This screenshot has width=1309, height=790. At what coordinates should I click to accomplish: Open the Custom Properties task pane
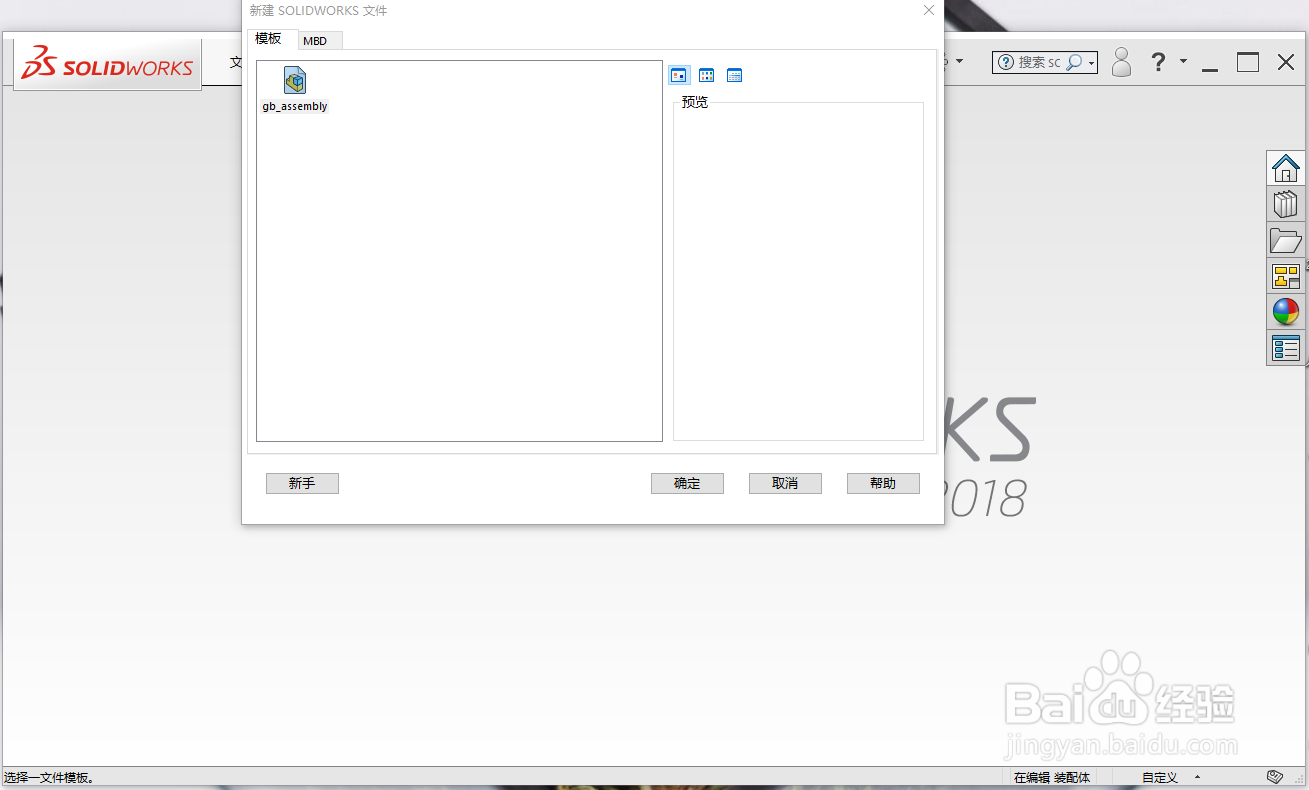1285,348
